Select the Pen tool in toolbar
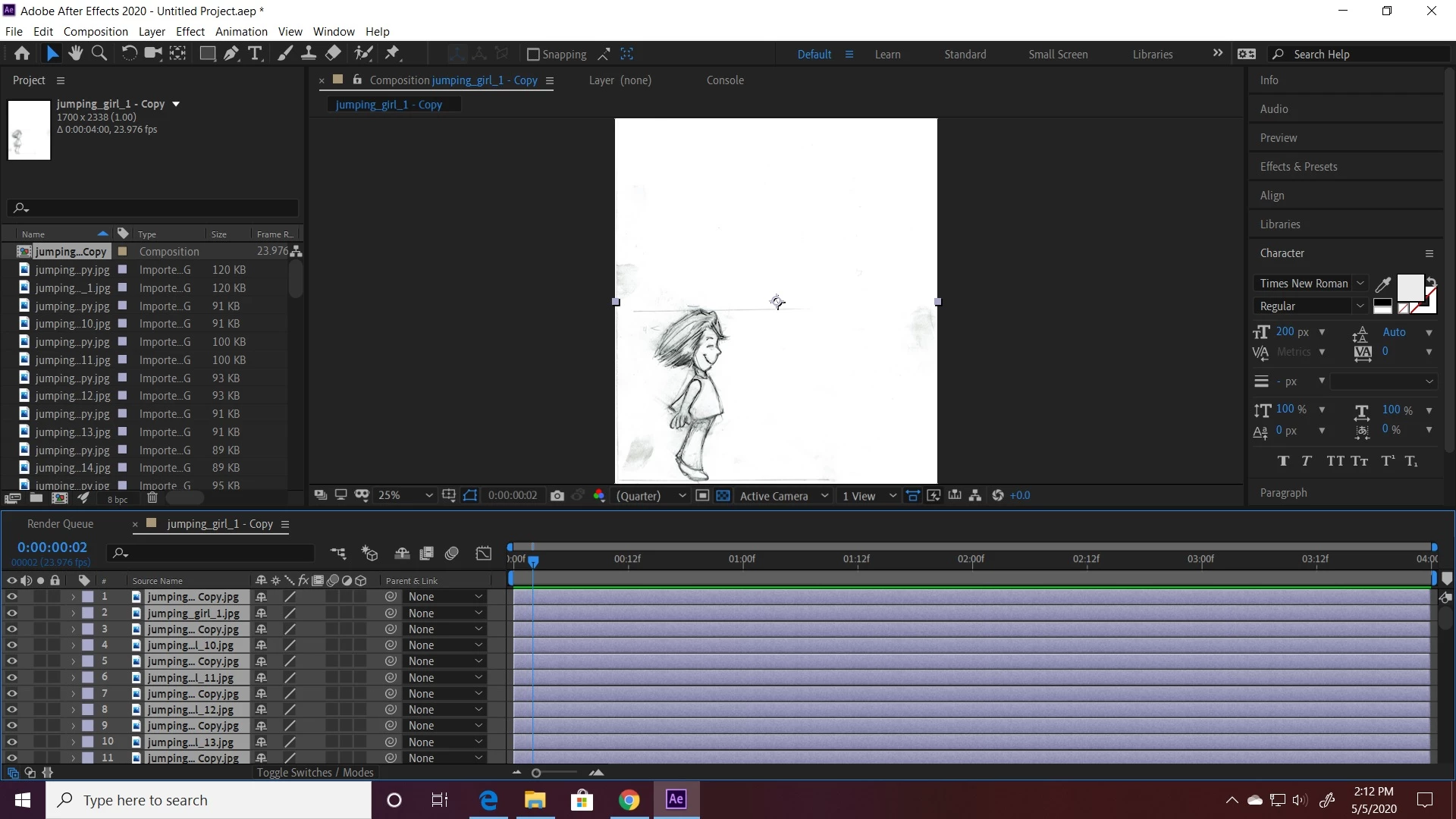The height and width of the screenshot is (819, 1456). (x=231, y=54)
